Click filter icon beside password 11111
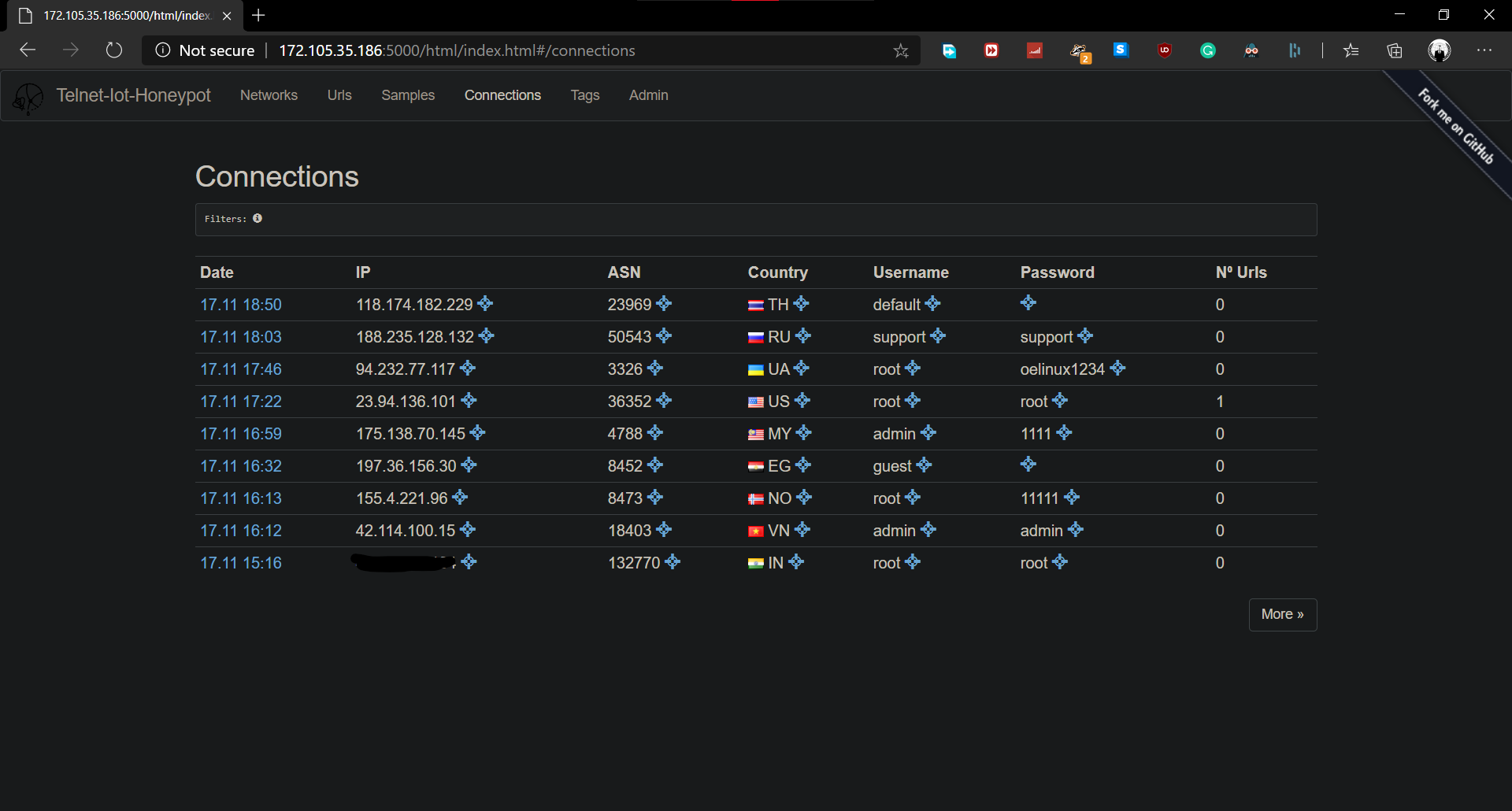Viewport: 1512px width, 811px height. pos(1072,498)
